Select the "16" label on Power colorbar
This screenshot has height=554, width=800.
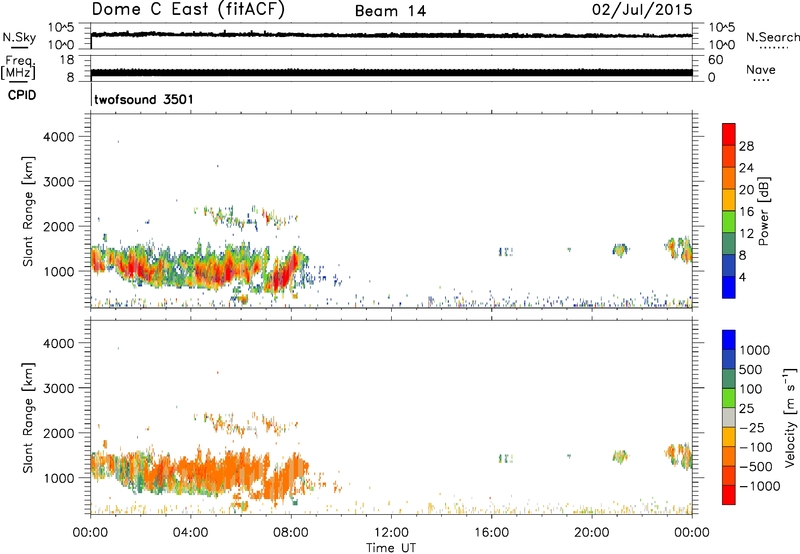coord(746,212)
